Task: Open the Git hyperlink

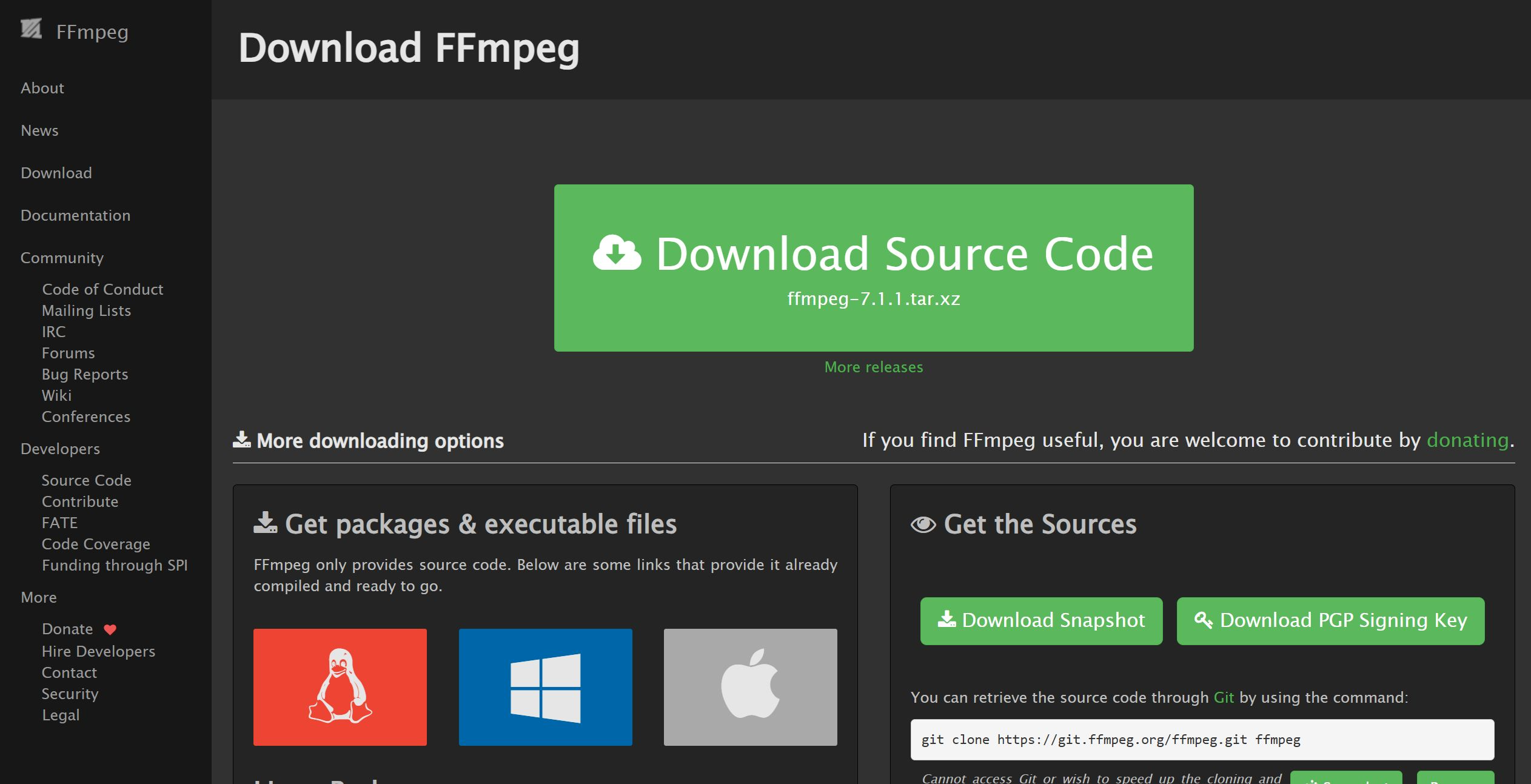Action: coord(1223,697)
